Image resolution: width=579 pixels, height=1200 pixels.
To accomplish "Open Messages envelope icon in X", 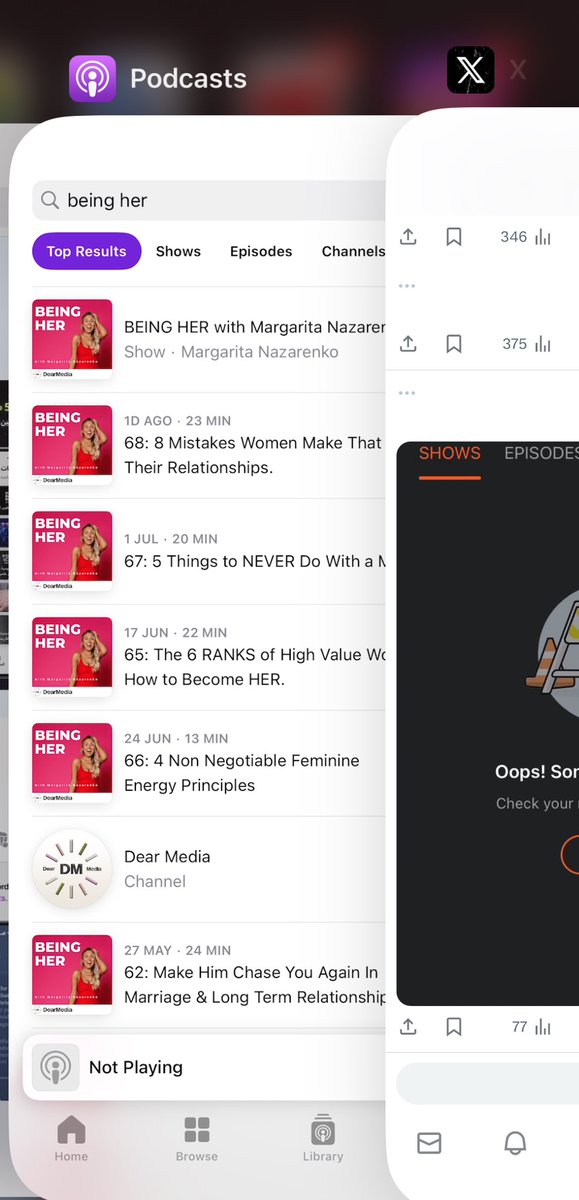I will [x=429, y=1142].
